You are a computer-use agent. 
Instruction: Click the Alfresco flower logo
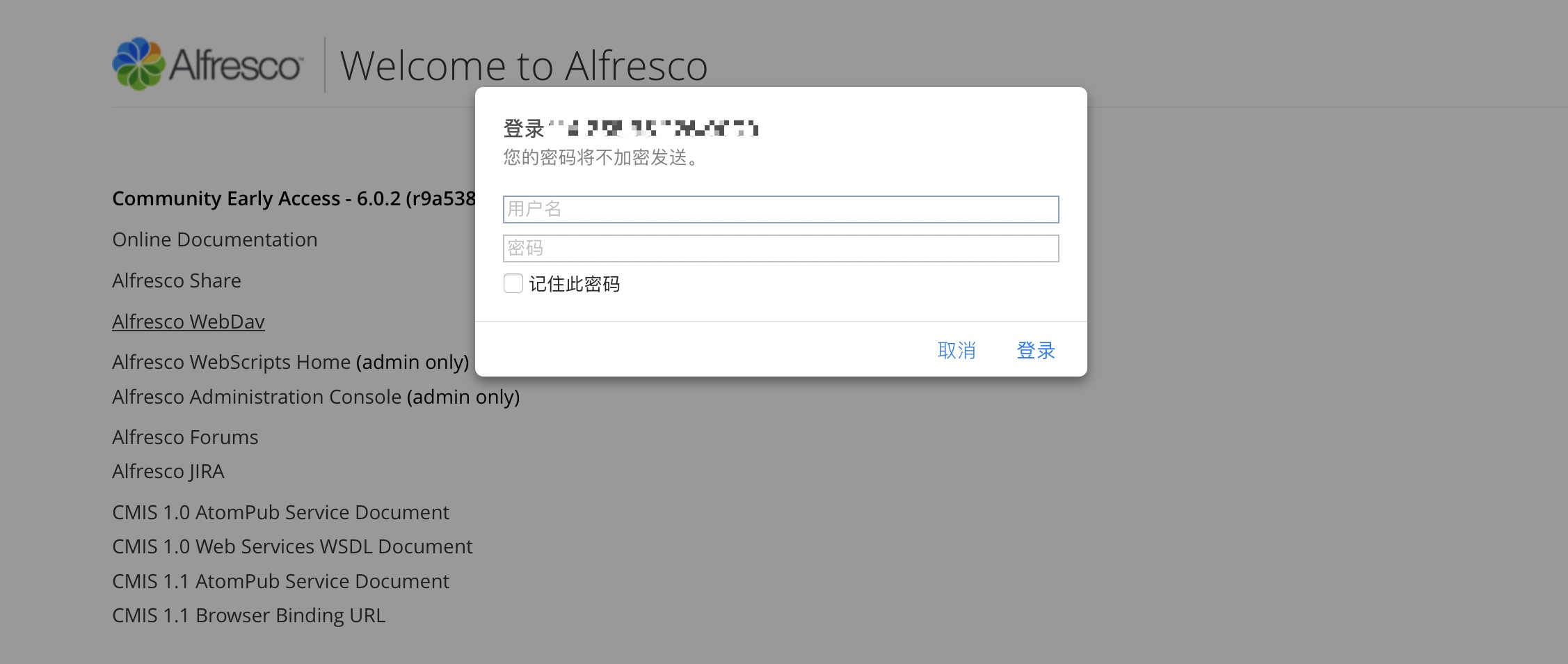139,64
